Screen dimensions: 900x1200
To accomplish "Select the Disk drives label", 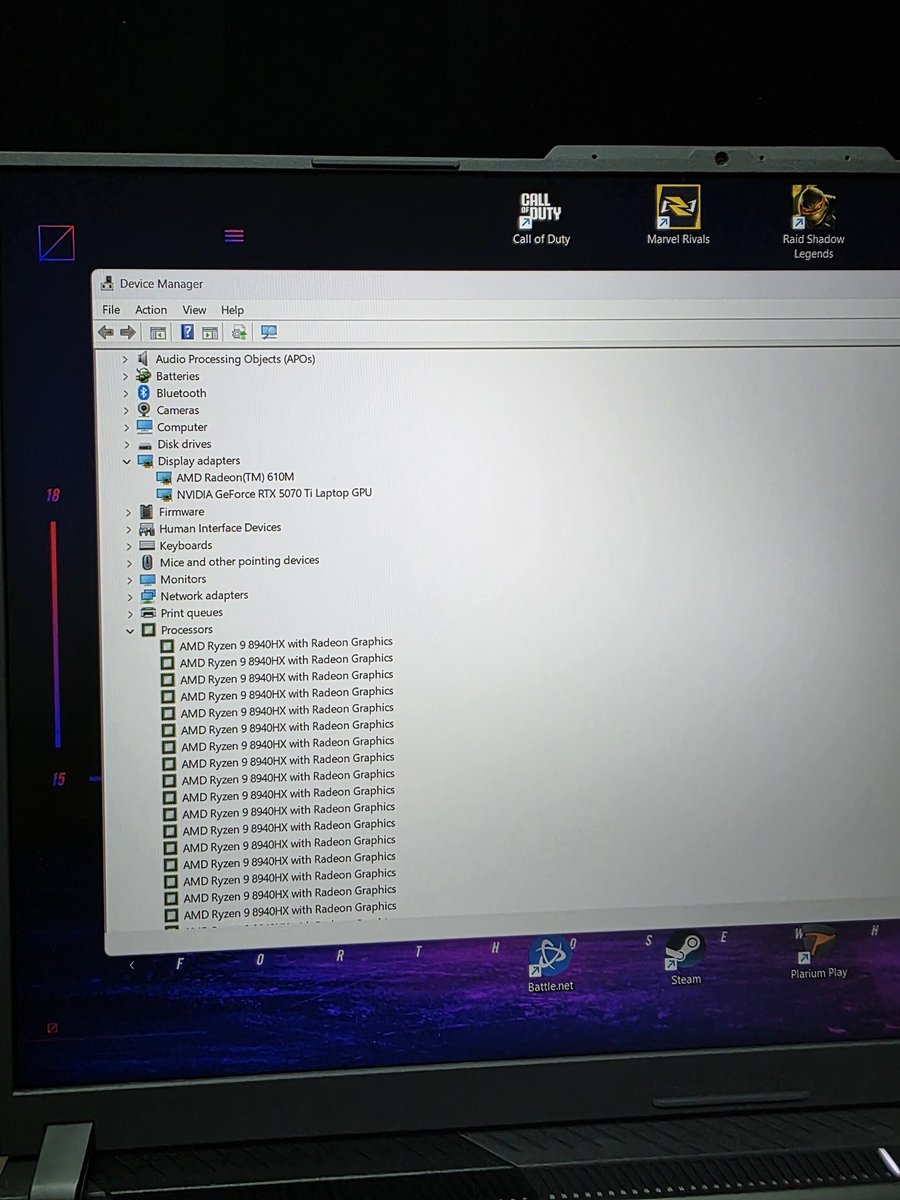I will click(184, 444).
